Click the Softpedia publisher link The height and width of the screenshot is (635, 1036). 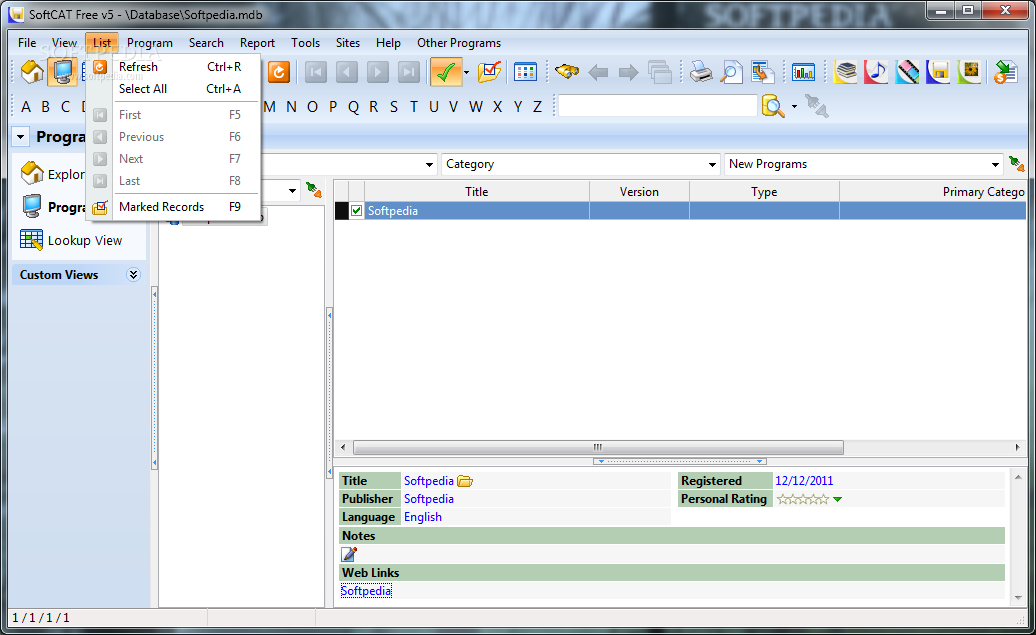tap(429, 499)
